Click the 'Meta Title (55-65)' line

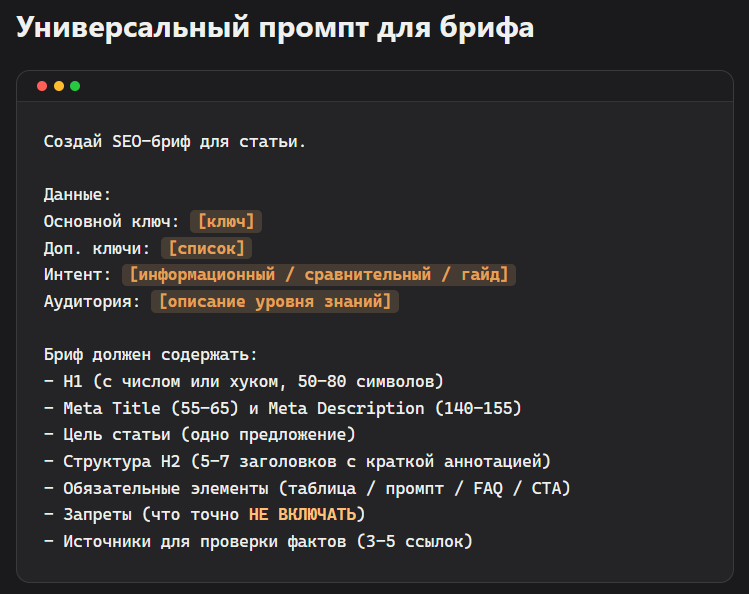coord(282,408)
